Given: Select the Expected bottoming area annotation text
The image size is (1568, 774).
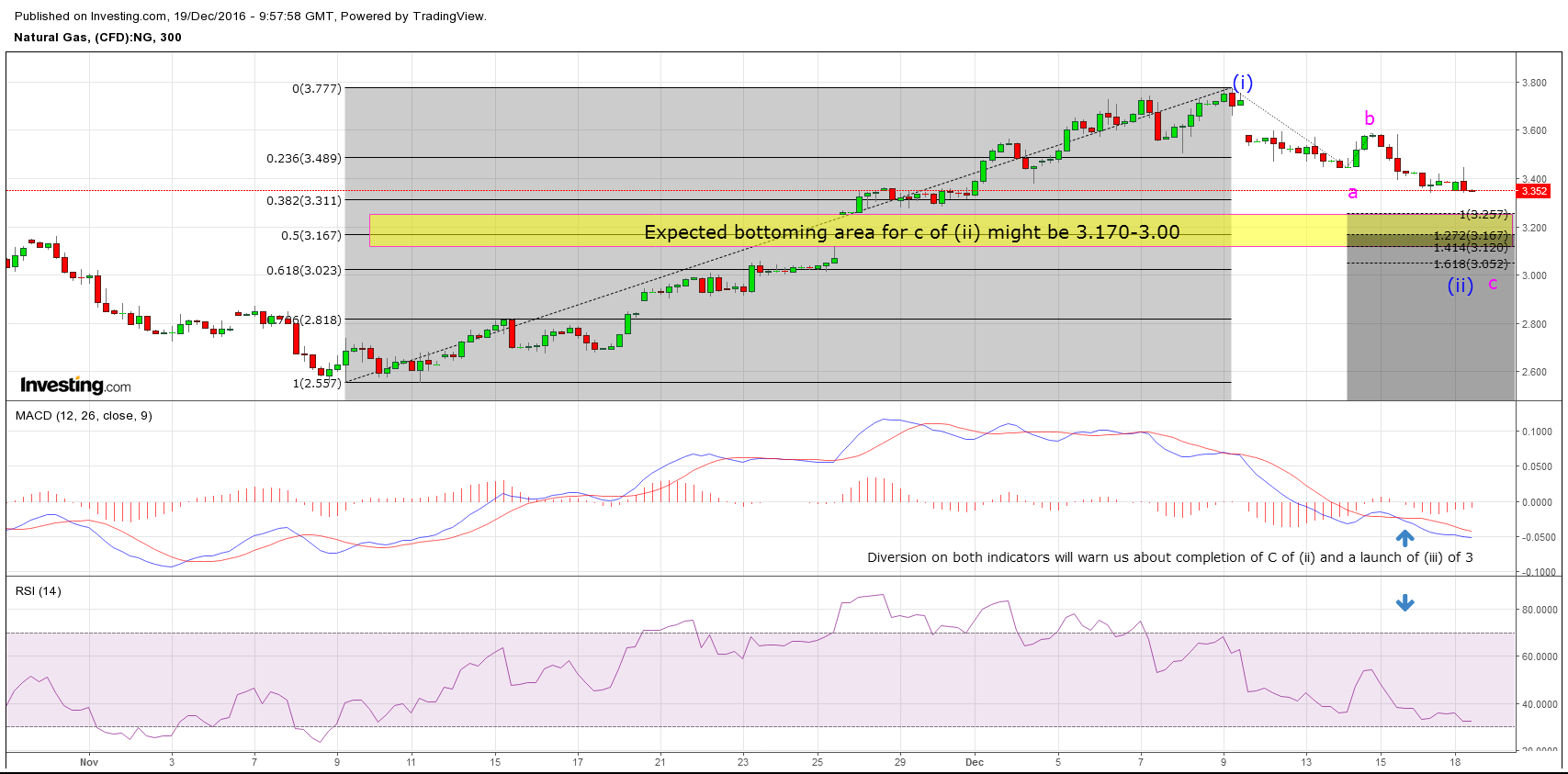Looking at the screenshot, I should click(911, 232).
